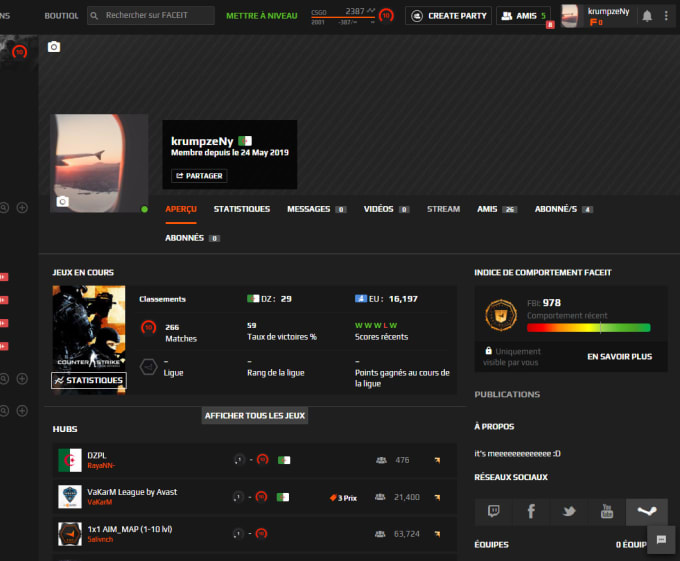This screenshot has height=561, width=680.
Task: Click the Twitter social icon
Action: pos(569,512)
